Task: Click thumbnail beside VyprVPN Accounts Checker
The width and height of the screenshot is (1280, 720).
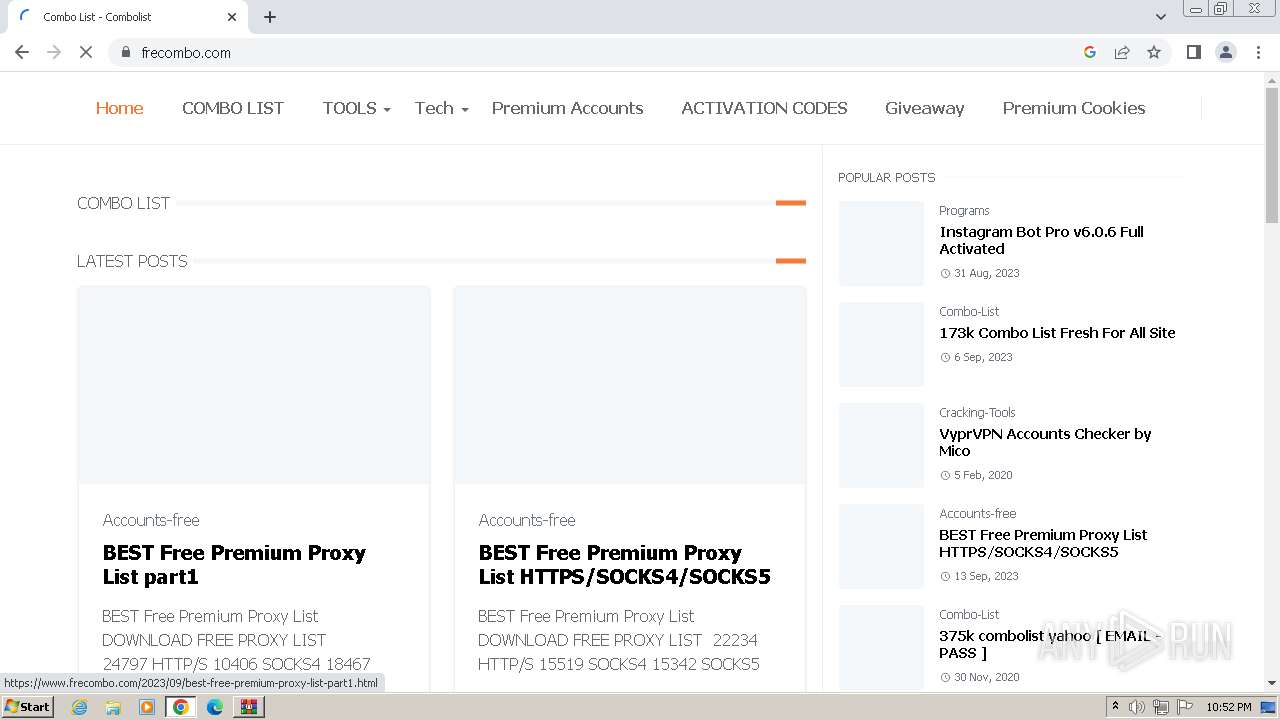Action: click(881, 445)
